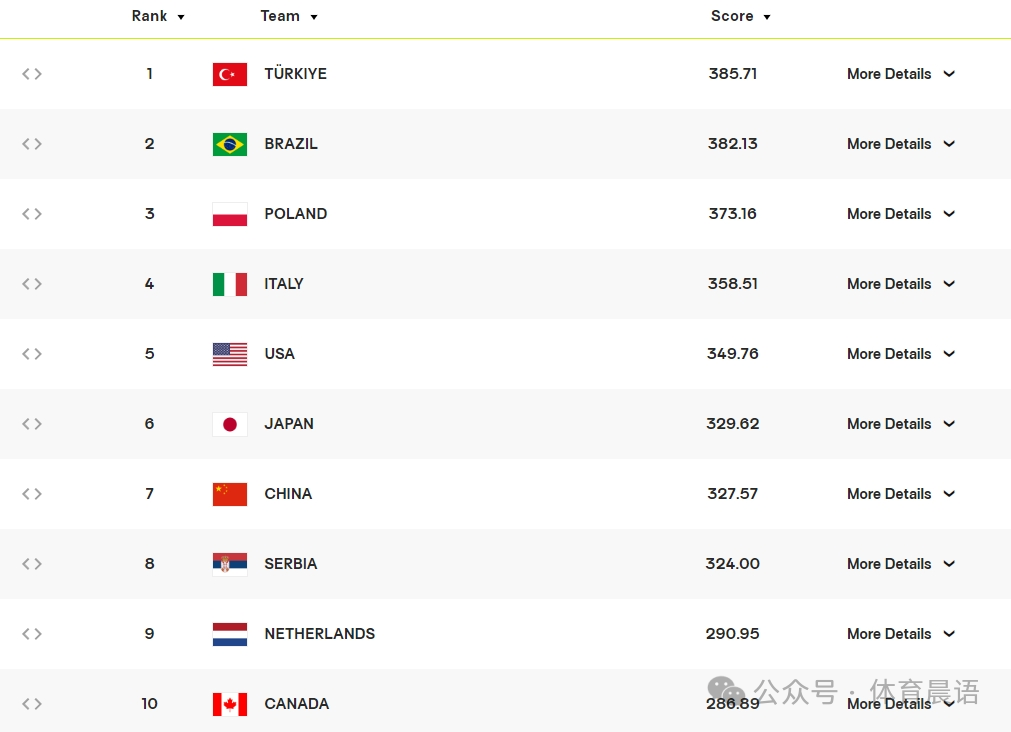Viewport: 1011px width, 732px height.
Task: Click Serbia's score 324.00
Action: pyautogui.click(x=732, y=564)
